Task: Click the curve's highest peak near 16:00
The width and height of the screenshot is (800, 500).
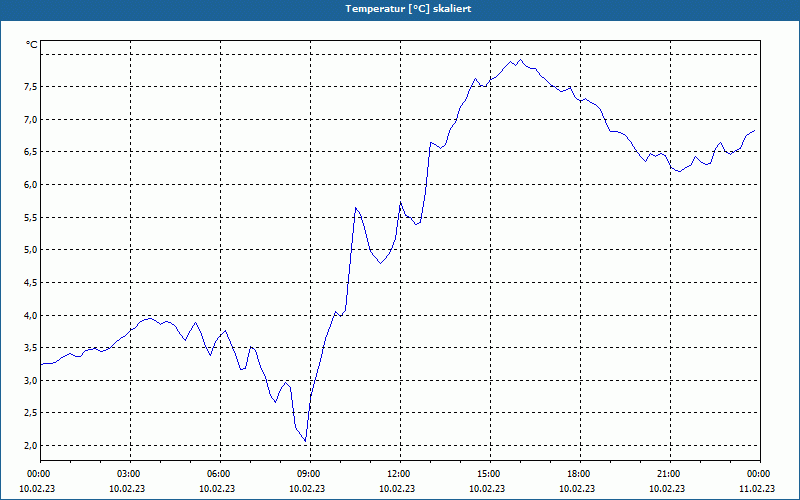Action: click(520, 60)
